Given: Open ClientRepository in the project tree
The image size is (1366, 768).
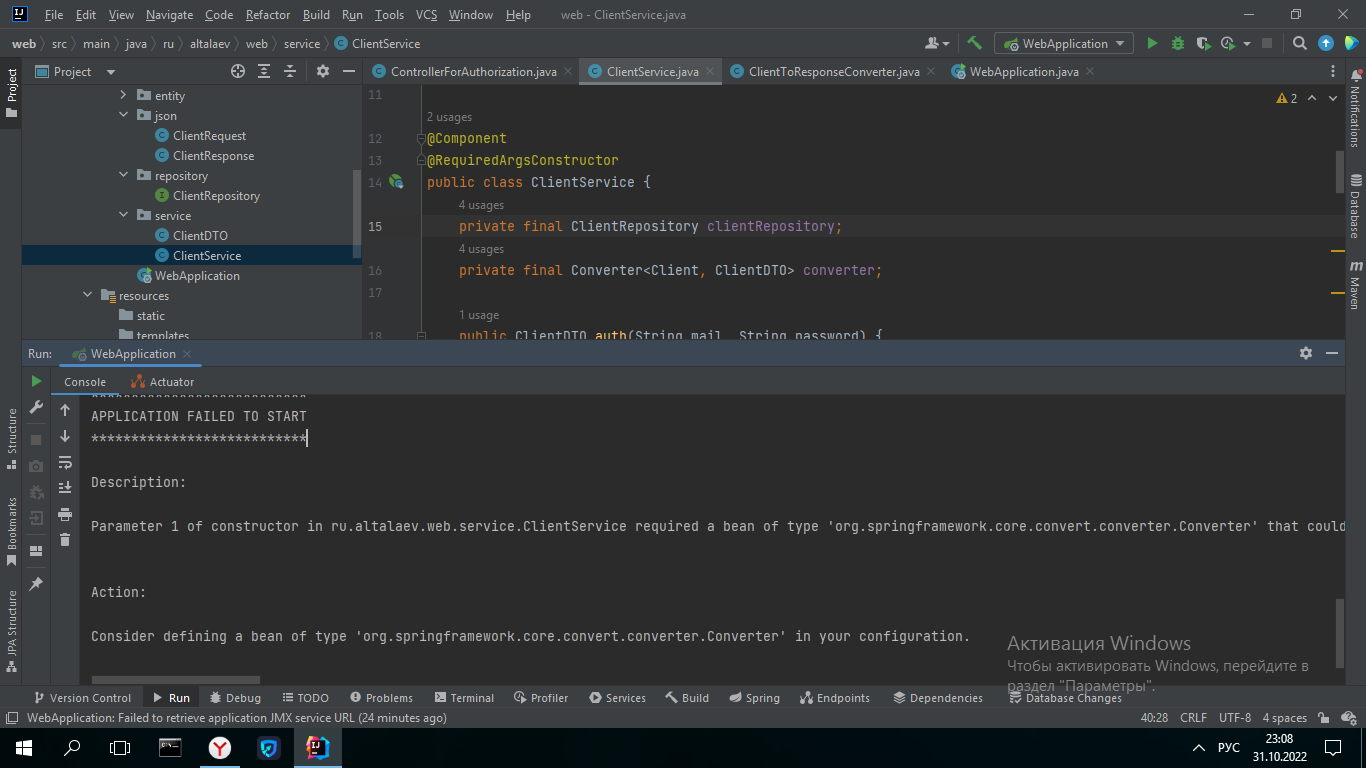Looking at the screenshot, I should pos(216,196).
